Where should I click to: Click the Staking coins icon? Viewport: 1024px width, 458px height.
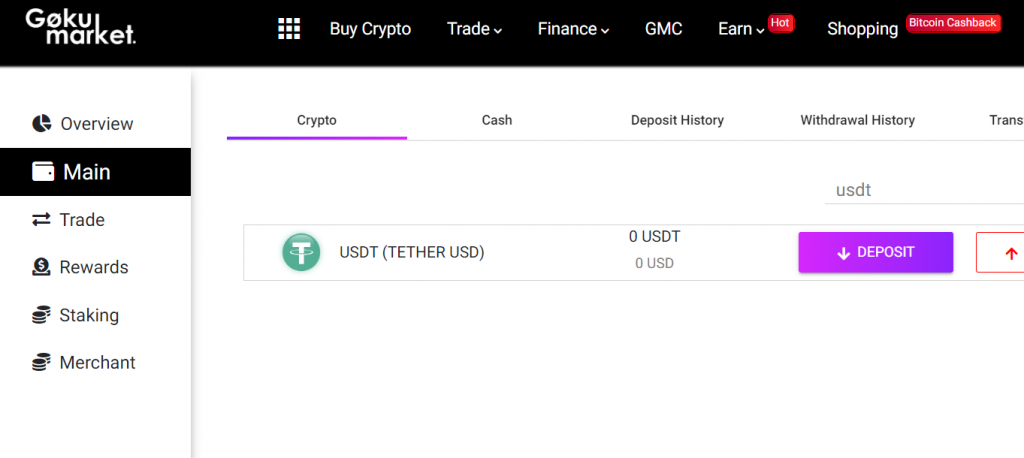(x=42, y=315)
